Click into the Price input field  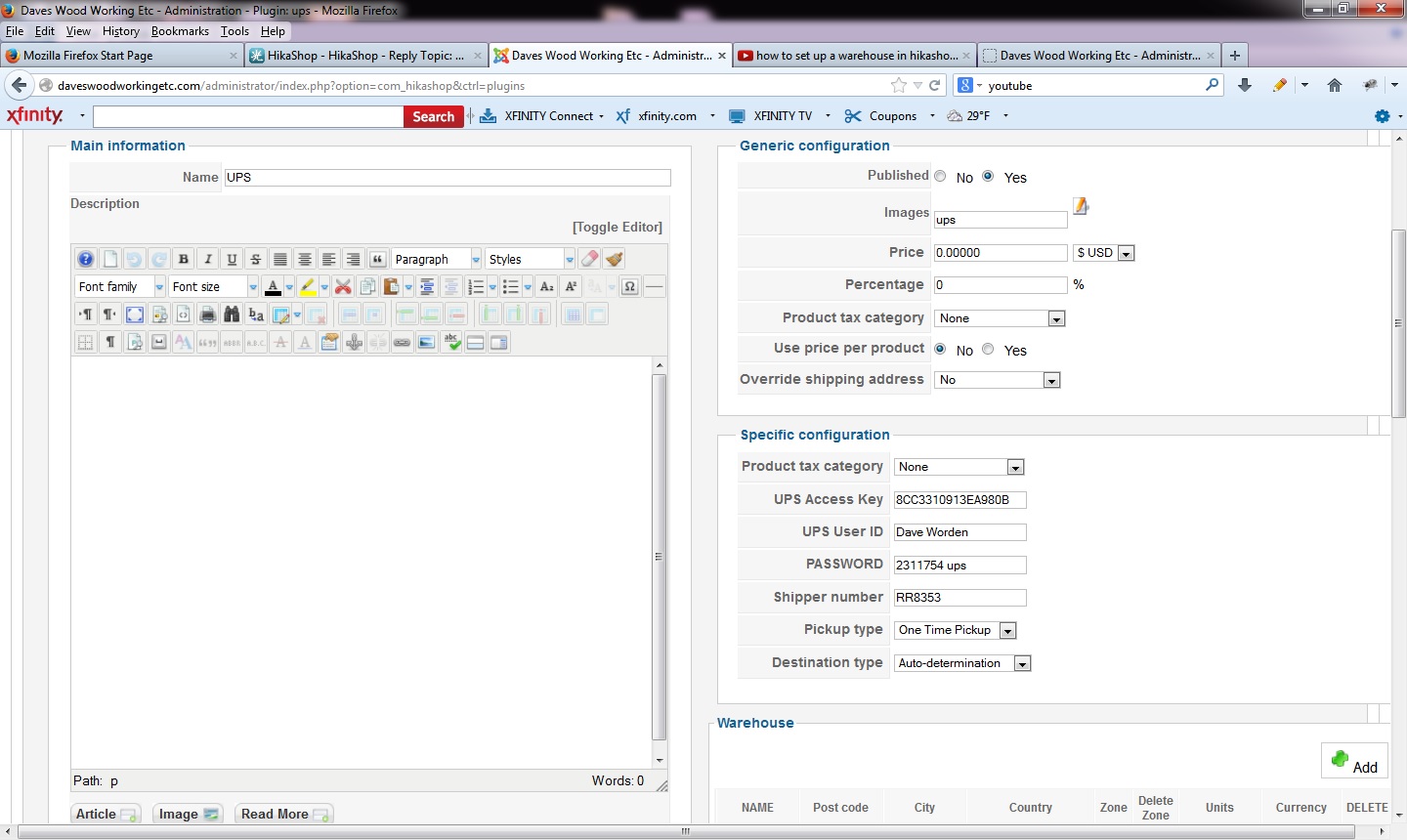[x=1001, y=252]
